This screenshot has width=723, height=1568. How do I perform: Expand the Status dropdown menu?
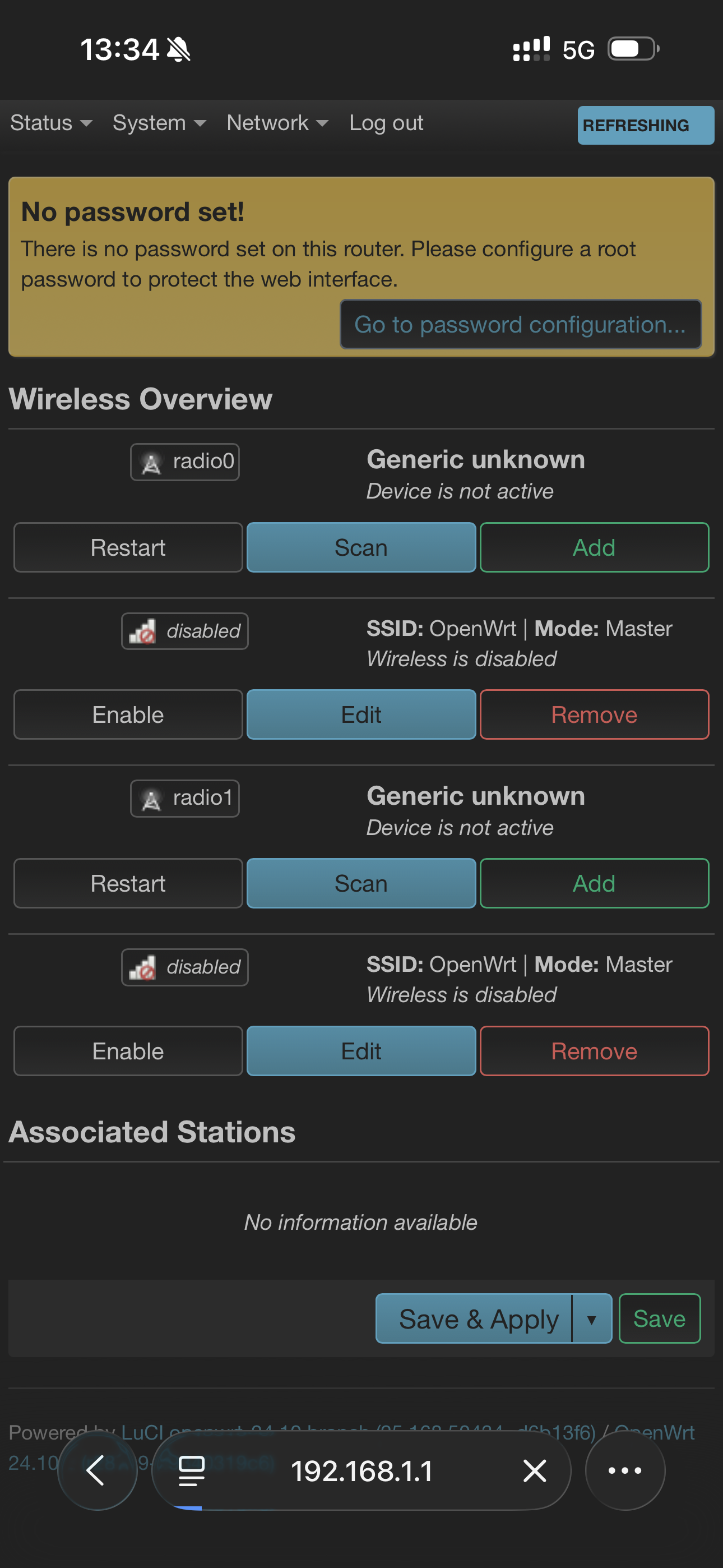coord(51,123)
